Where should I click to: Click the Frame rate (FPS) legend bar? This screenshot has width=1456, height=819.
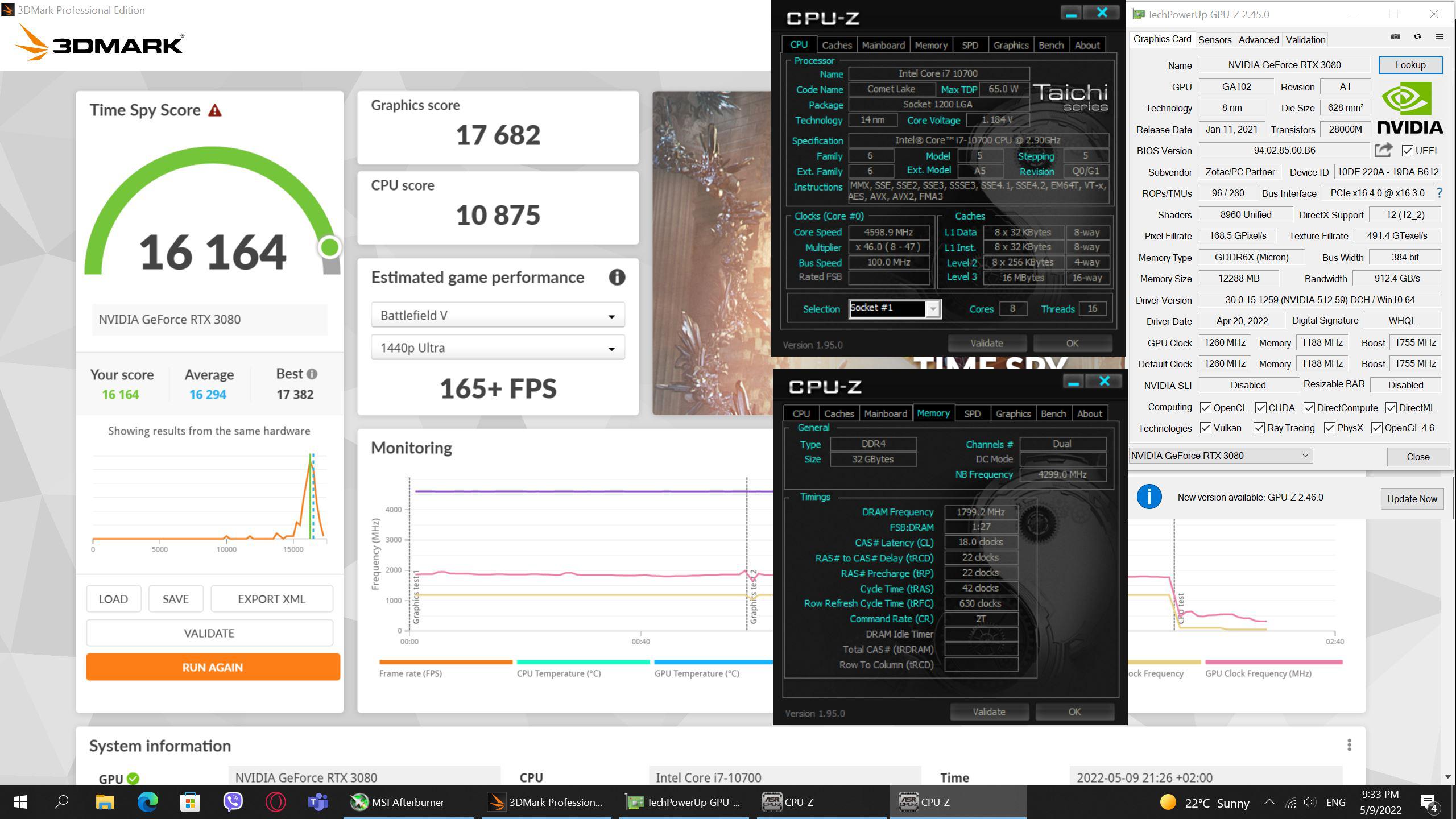(x=446, y=662)
